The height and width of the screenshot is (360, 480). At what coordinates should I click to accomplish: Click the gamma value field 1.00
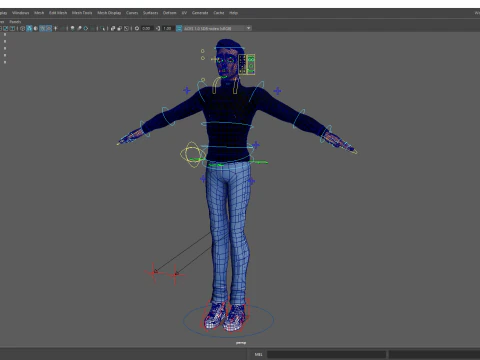tap(167, 28)
